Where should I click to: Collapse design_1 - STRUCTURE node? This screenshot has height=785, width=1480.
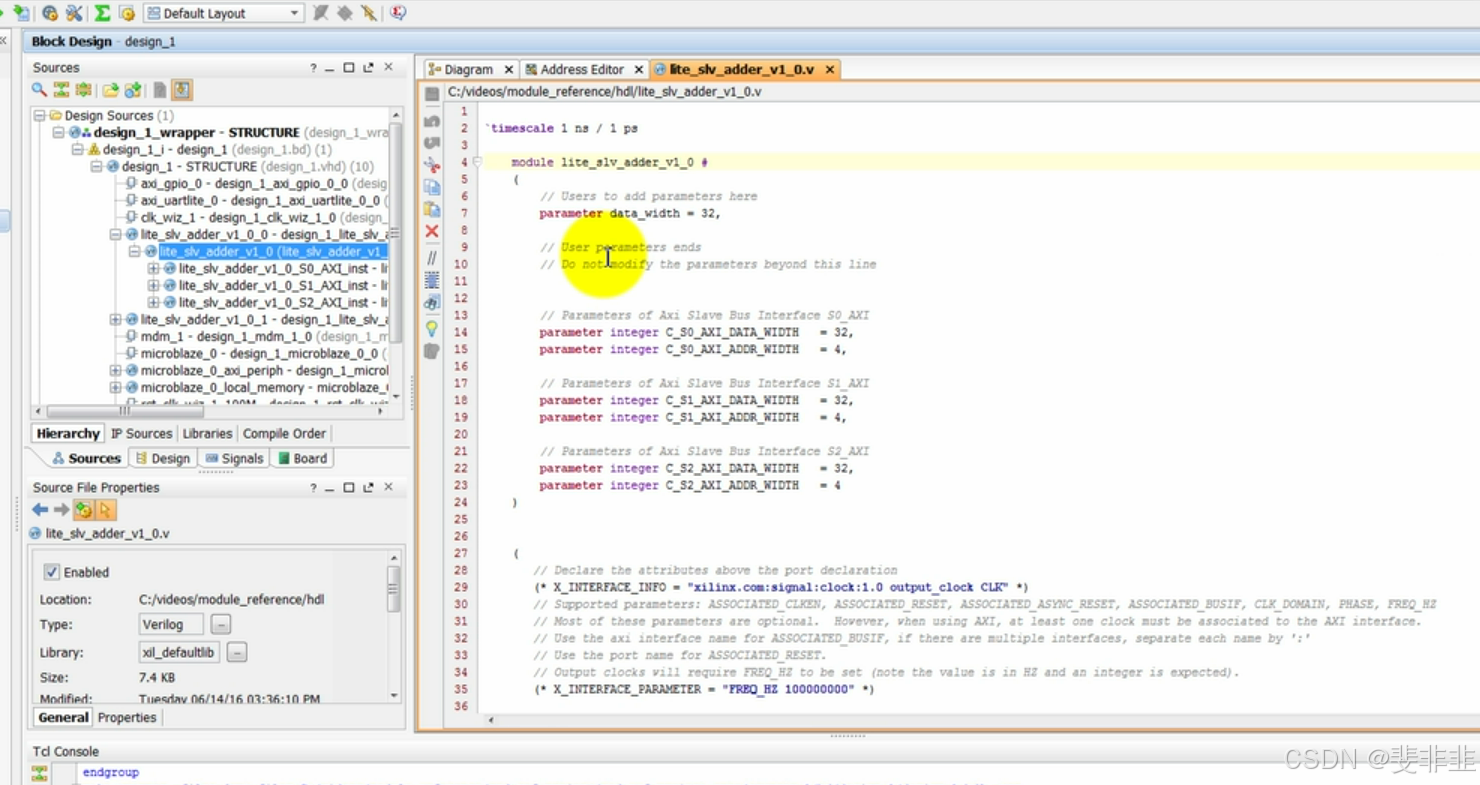click(96, 167)
